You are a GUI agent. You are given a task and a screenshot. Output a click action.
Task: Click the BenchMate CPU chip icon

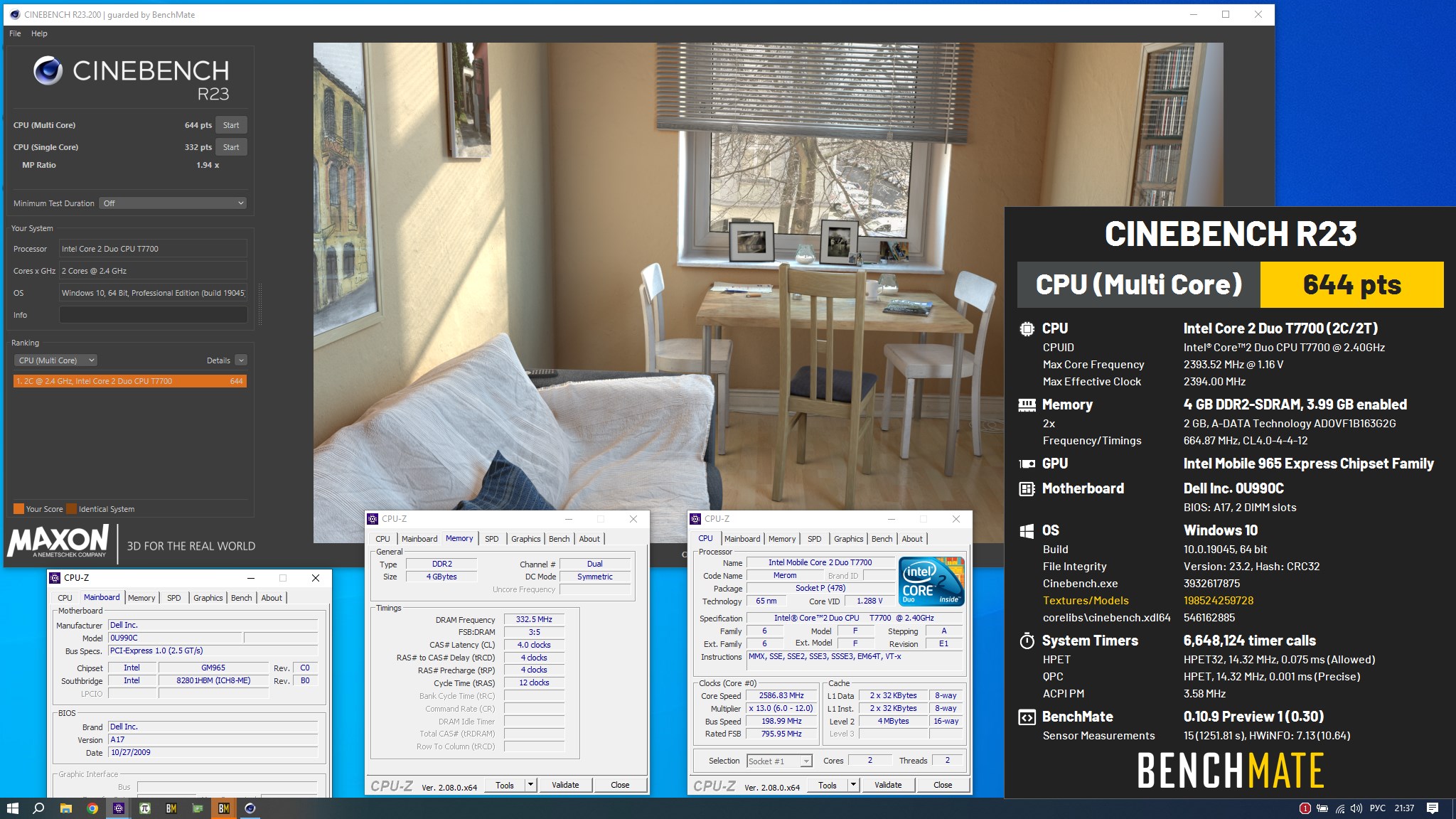[x=1027, y=328]
